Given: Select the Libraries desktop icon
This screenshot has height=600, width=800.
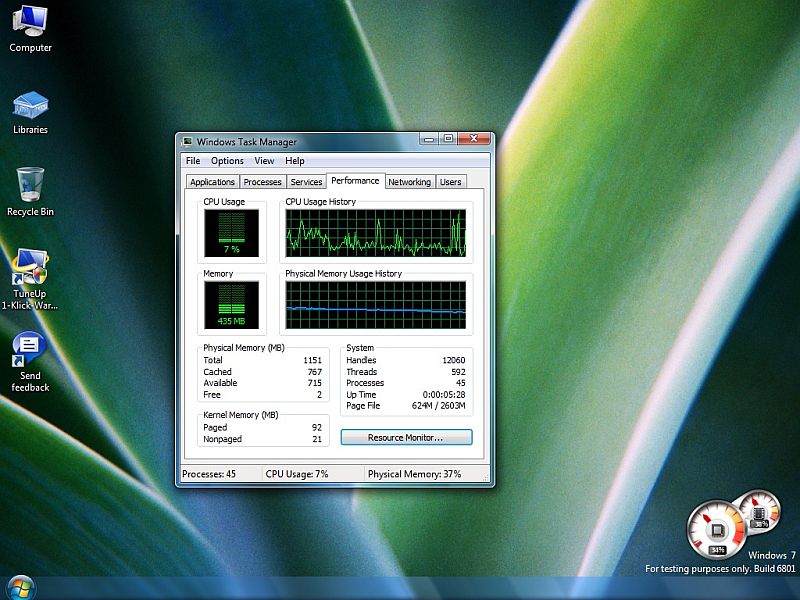Looking at the screenshot, I should 30,112.
